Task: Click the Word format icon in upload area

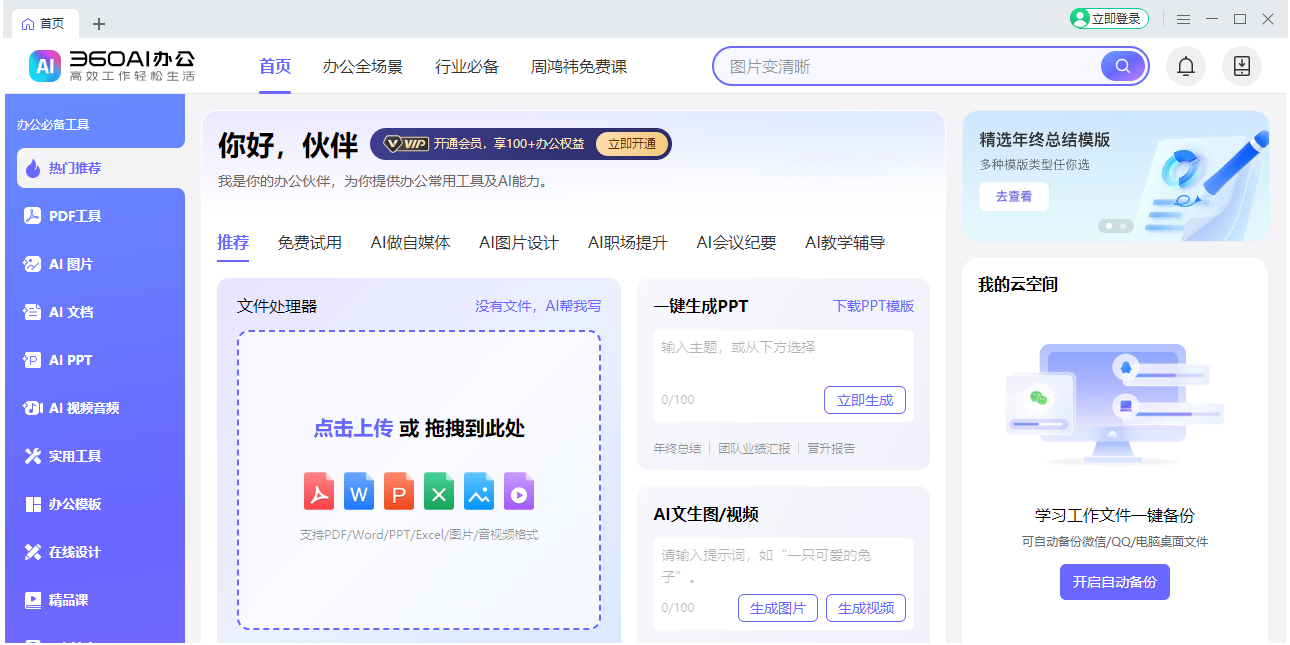Action: click(358, 491)
